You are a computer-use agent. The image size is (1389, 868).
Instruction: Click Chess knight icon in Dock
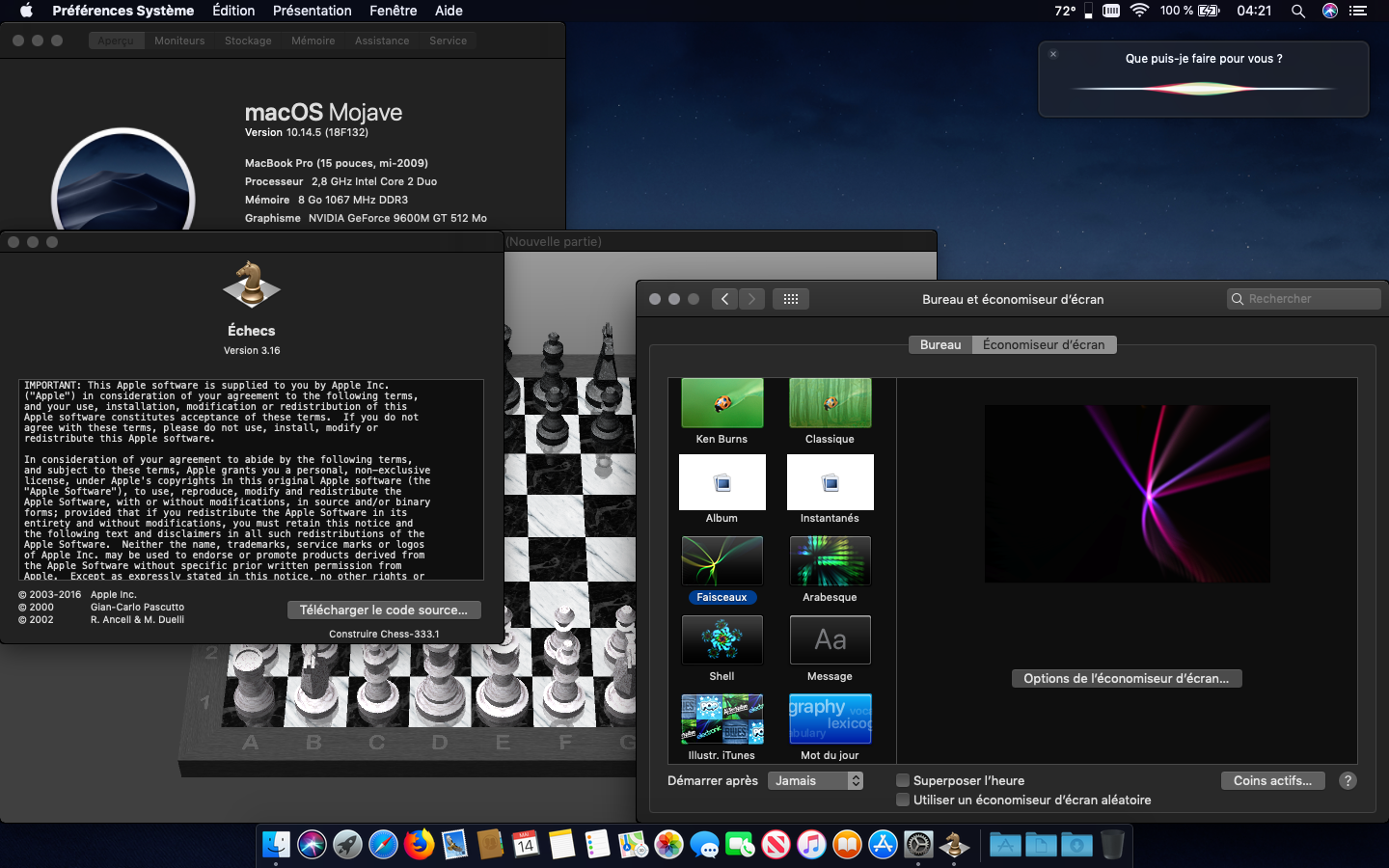[x=954, y=845]
